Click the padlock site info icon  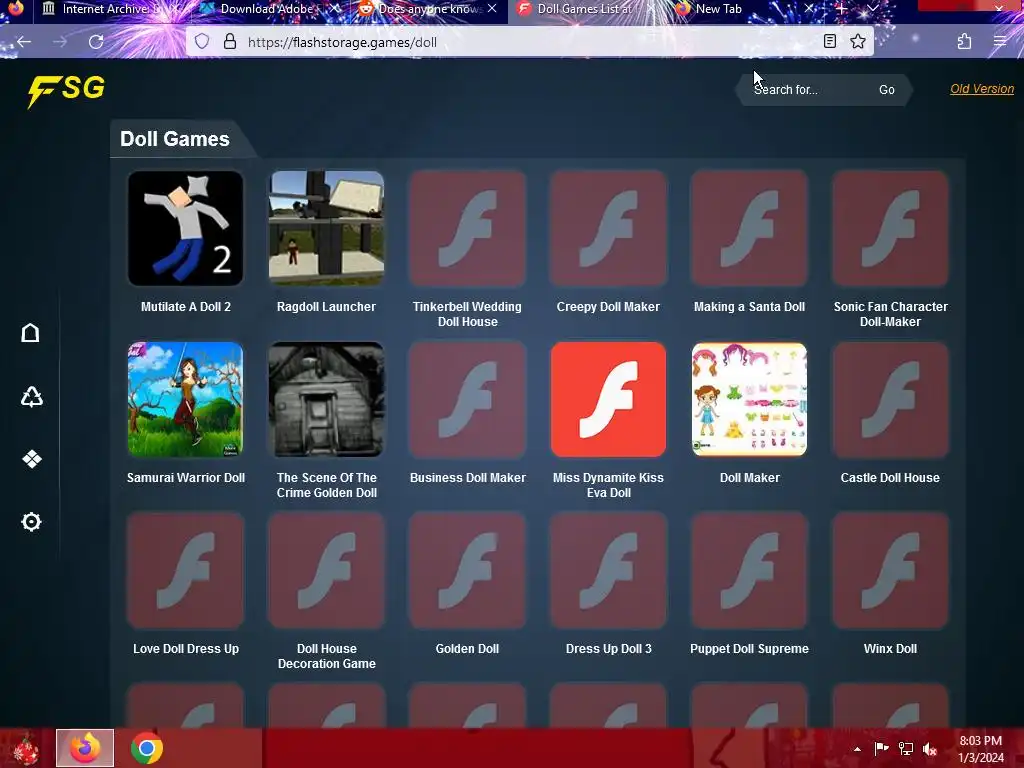pos(230,42)
